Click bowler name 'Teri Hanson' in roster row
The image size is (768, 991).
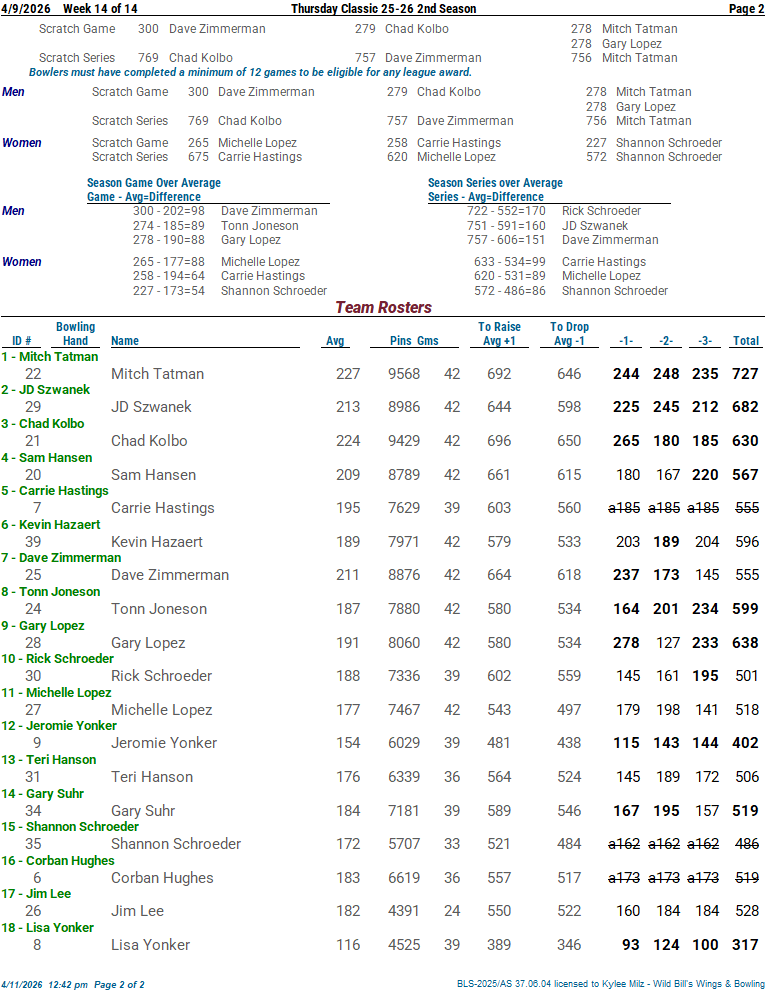(152, 777)
